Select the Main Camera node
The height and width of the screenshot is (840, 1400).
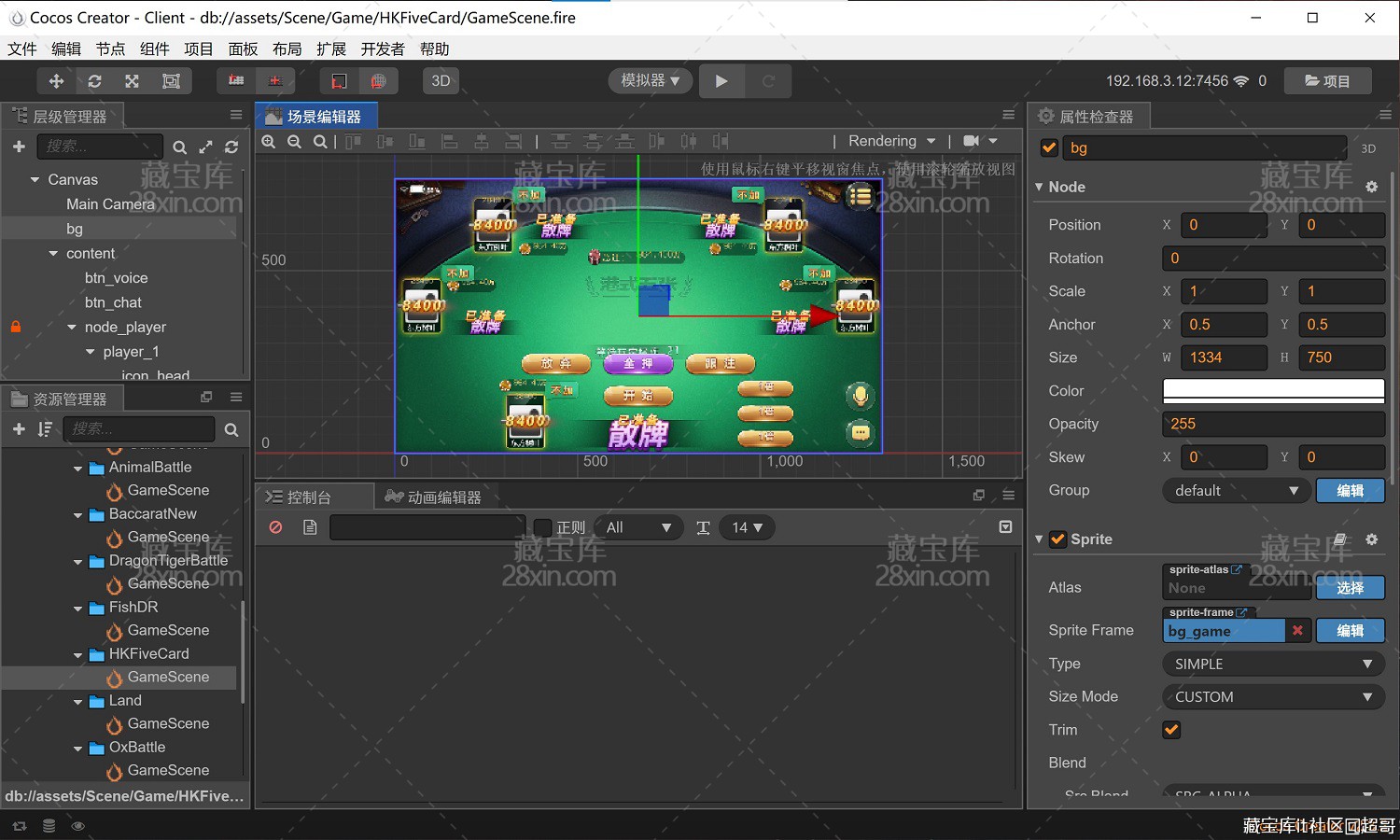[x=110, y=203]
